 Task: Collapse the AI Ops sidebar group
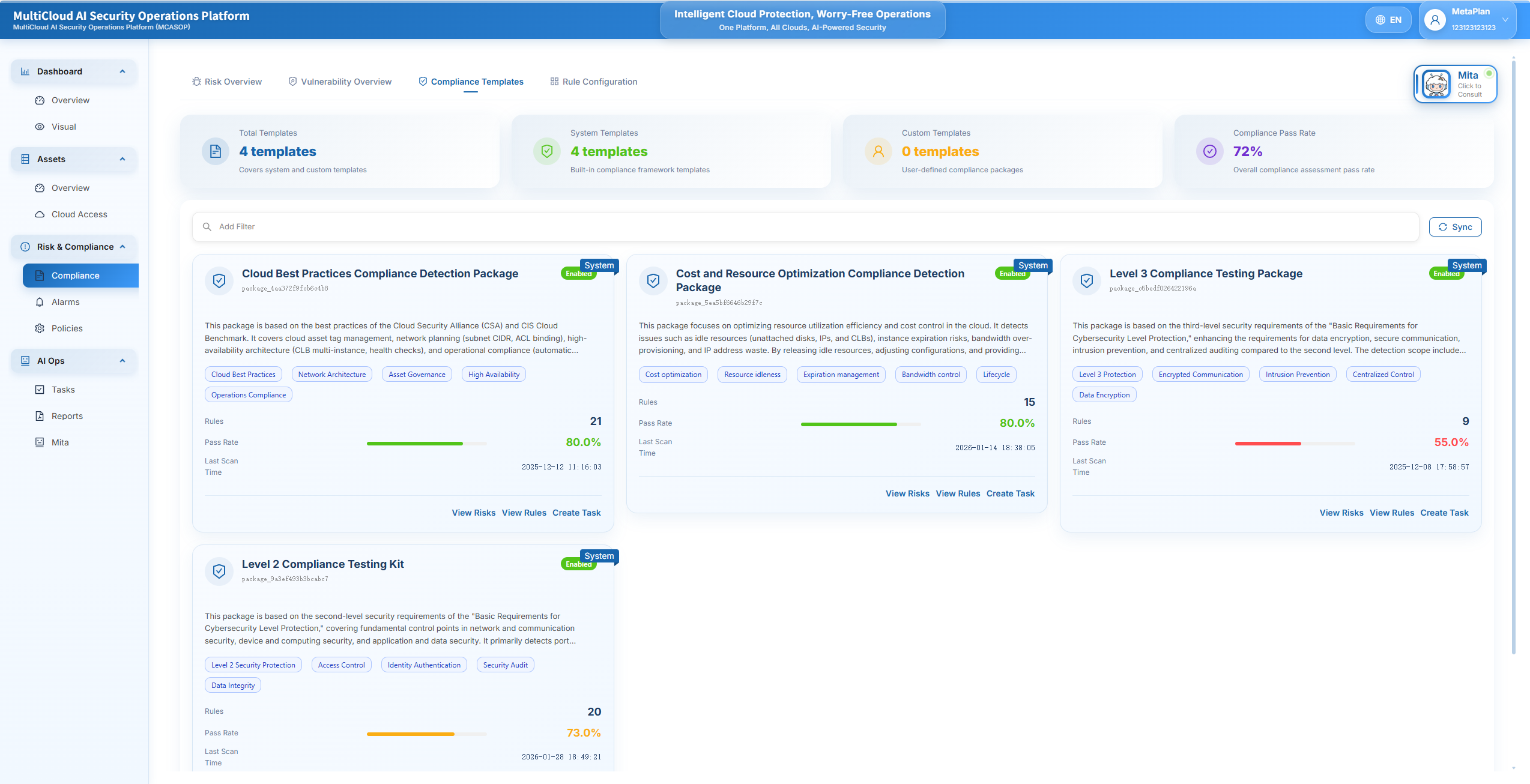click(x=122, y=361)
